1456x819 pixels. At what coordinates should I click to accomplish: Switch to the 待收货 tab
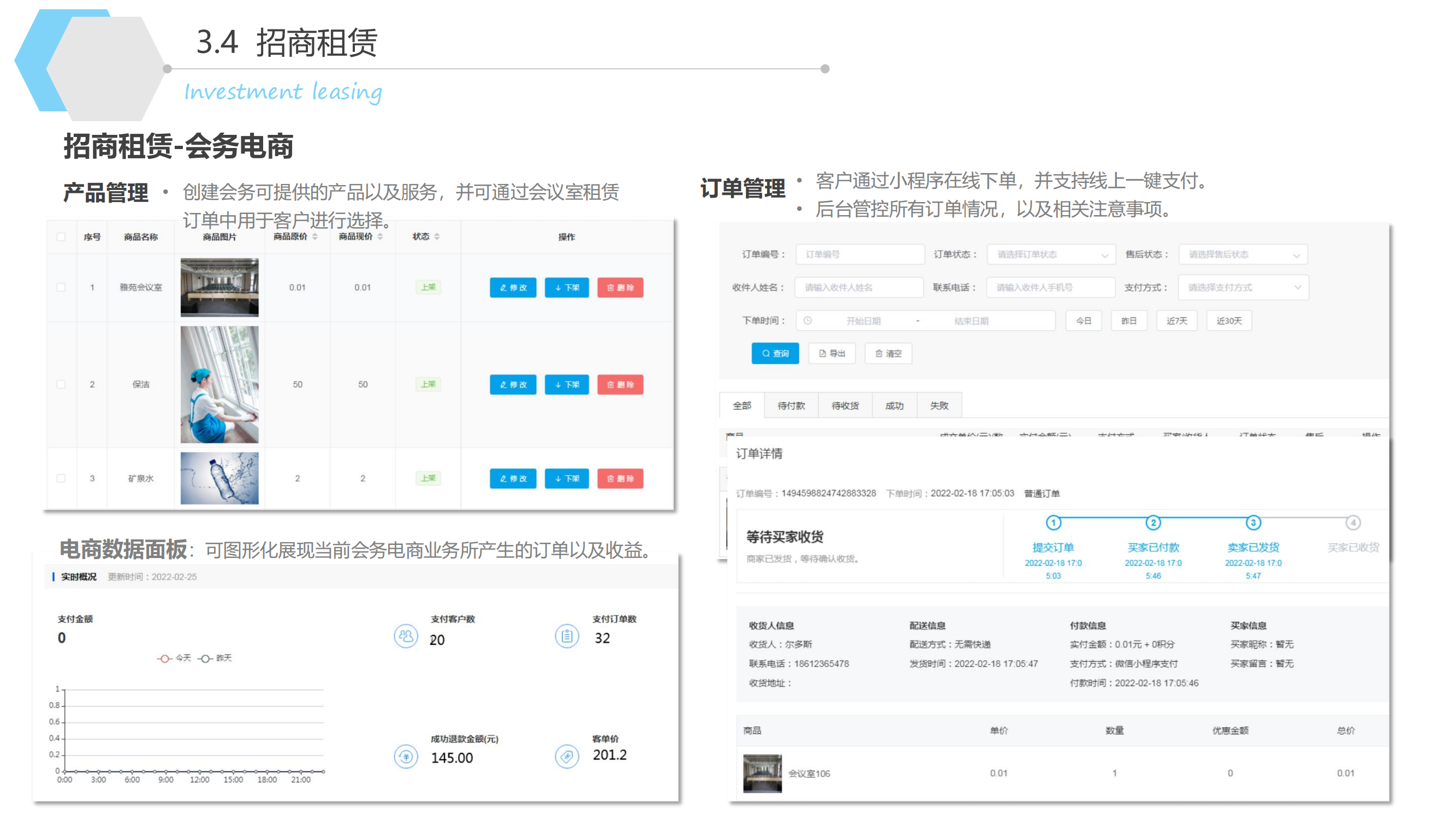(845, 405)
